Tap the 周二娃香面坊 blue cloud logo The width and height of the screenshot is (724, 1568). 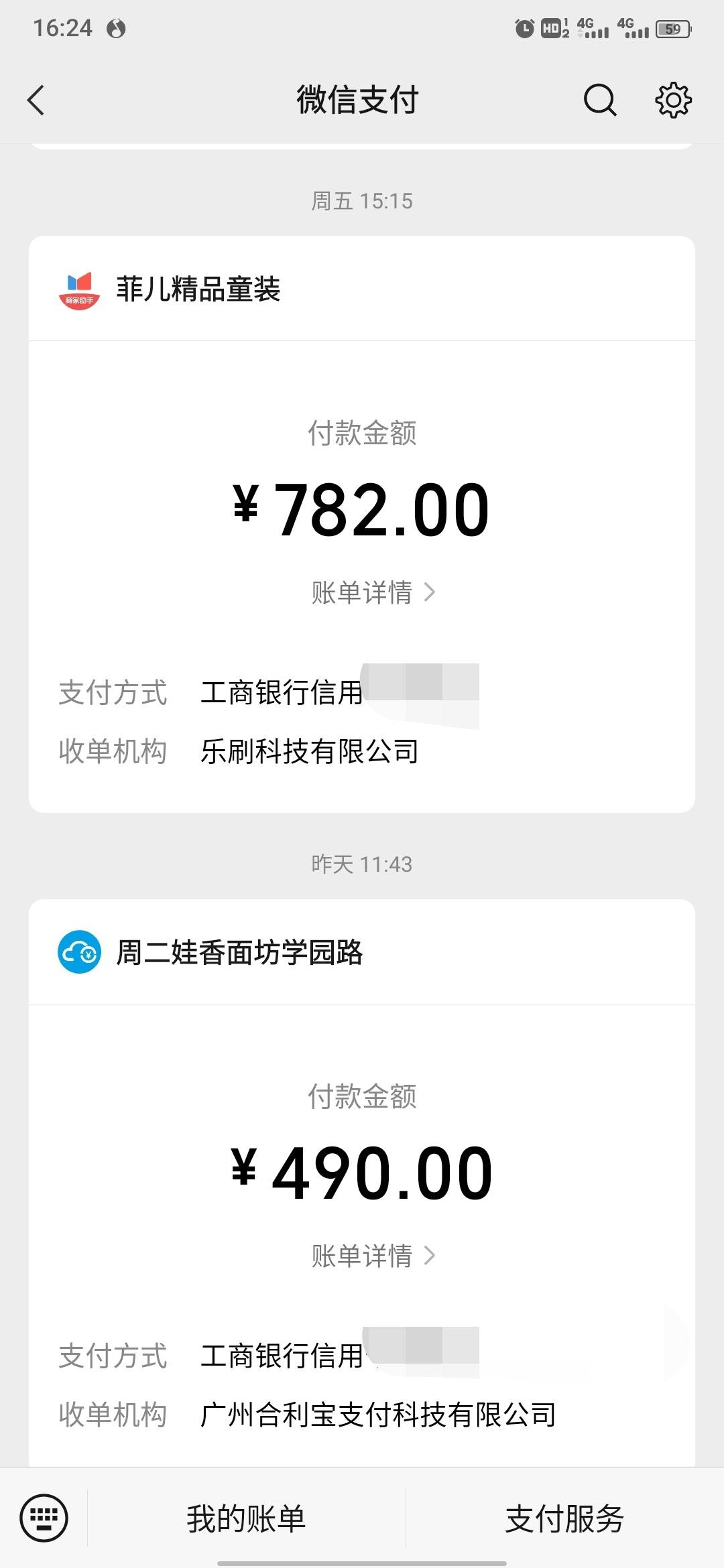point(79,952)
